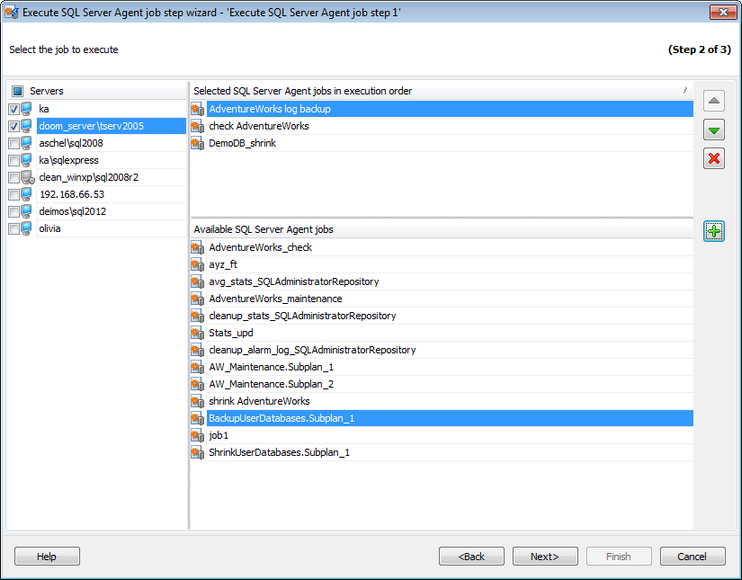The width and height of the screenshot is (742, 580).
Task: Select the AdventureWorks log backup job row
Action: pos(450,109)
